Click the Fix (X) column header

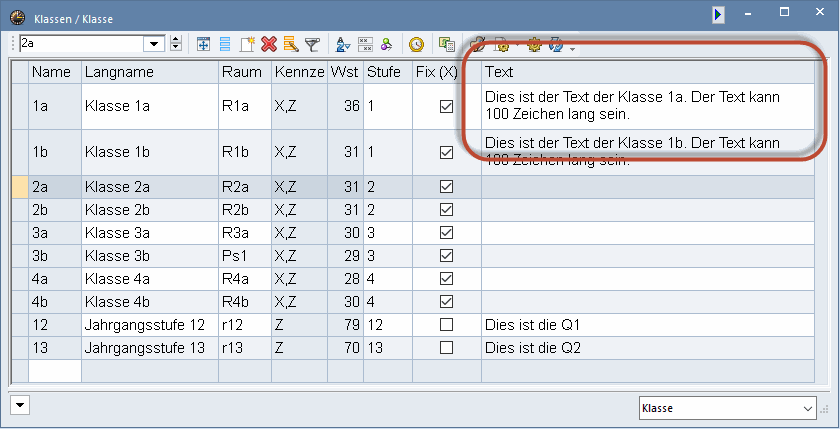447,72
